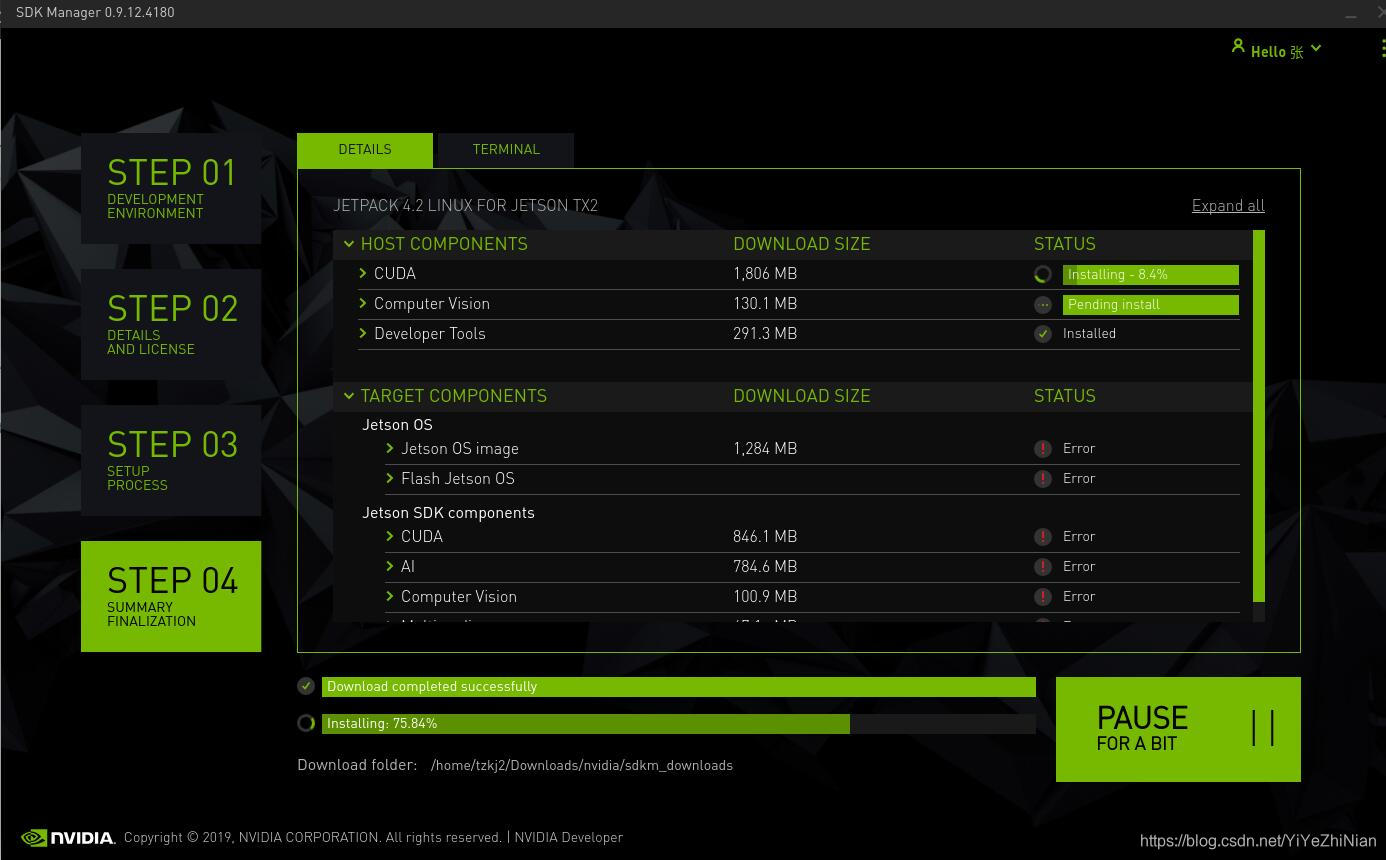Click the Expand all link
The height and width of the screenshot is (860, 1386).
pyautogui.click(x=1228, y=206)
